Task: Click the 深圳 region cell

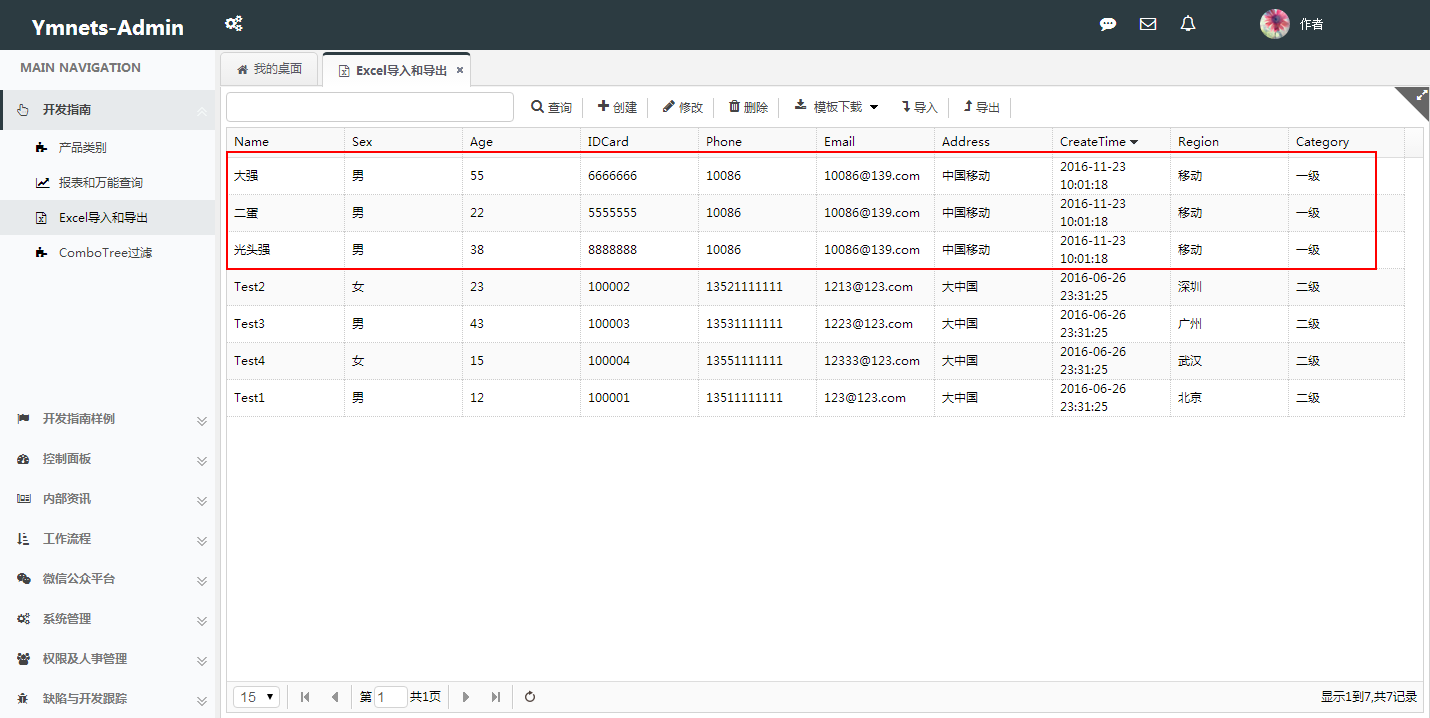Action: pos(1230,287)
